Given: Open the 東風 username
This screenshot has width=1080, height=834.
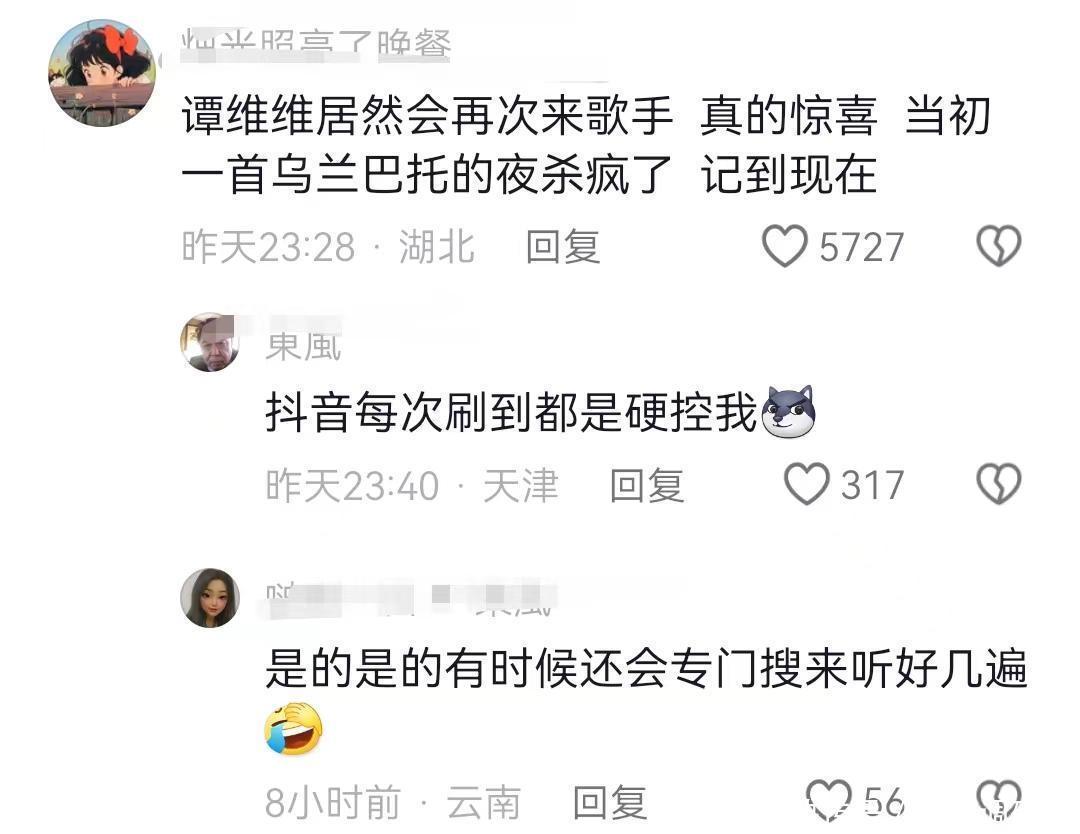Looking at the screenshot, I should pyautogui.click(x=303, y=346).
